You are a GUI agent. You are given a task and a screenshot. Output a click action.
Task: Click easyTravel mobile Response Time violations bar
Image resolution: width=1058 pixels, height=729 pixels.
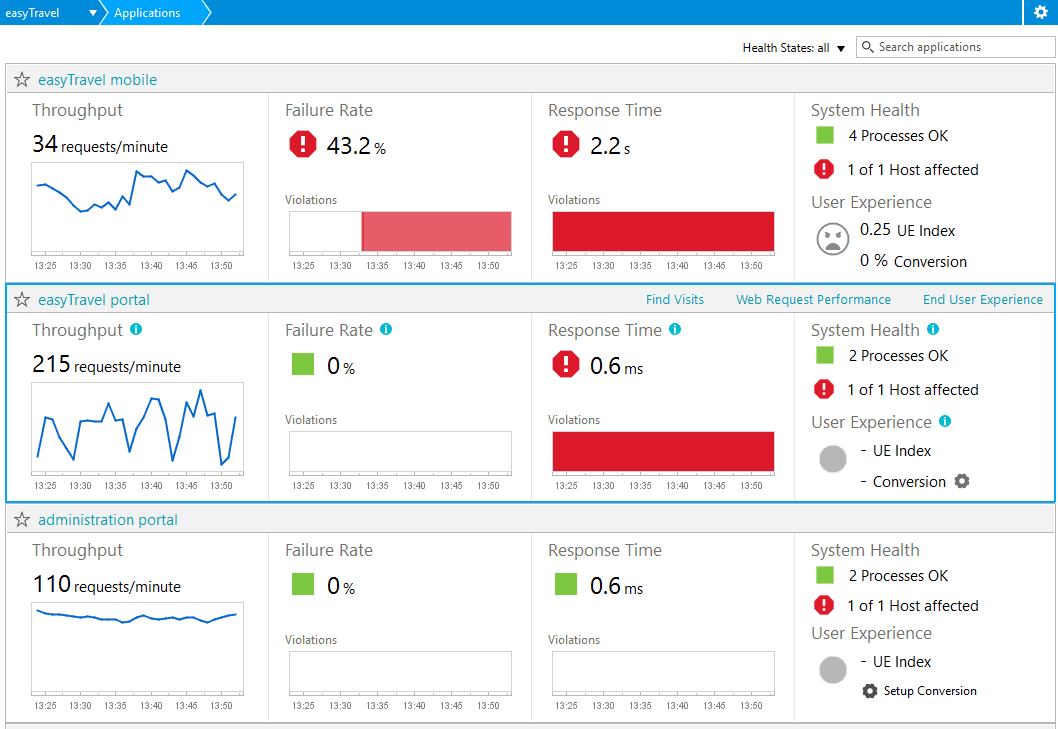(663, 232)
